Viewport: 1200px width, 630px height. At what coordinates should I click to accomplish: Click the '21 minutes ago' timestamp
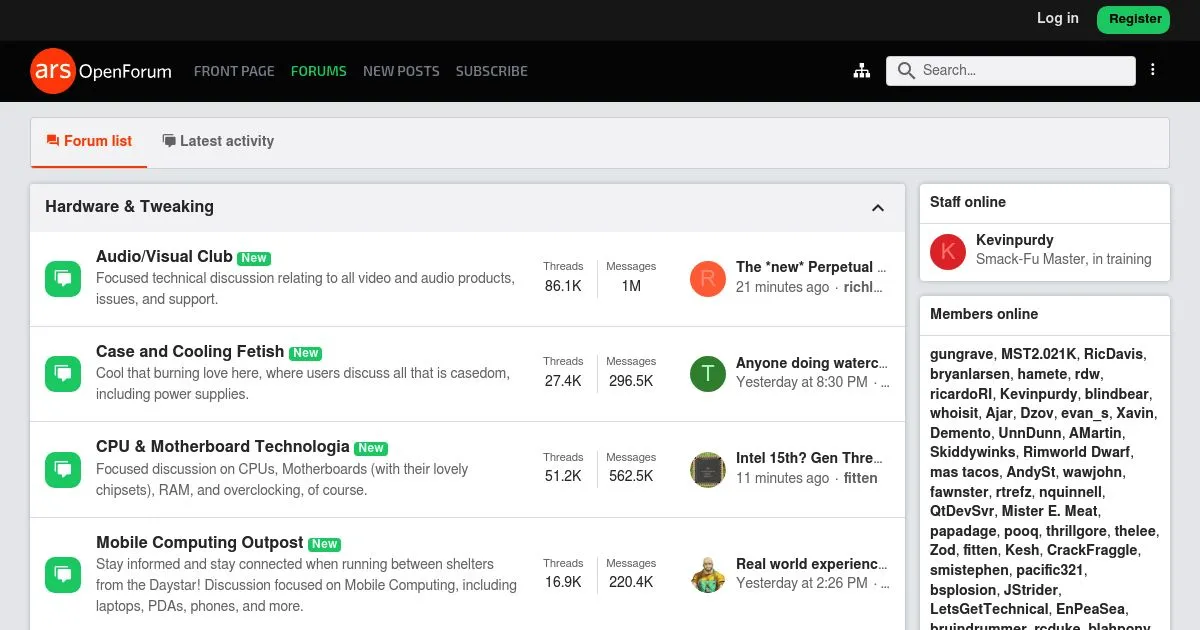pyautogui.click(x=783, y=287)
